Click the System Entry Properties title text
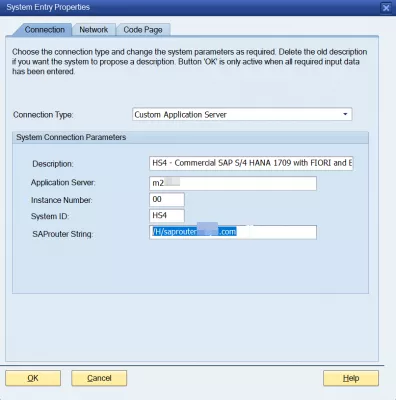396x400 pixels. 48,7
